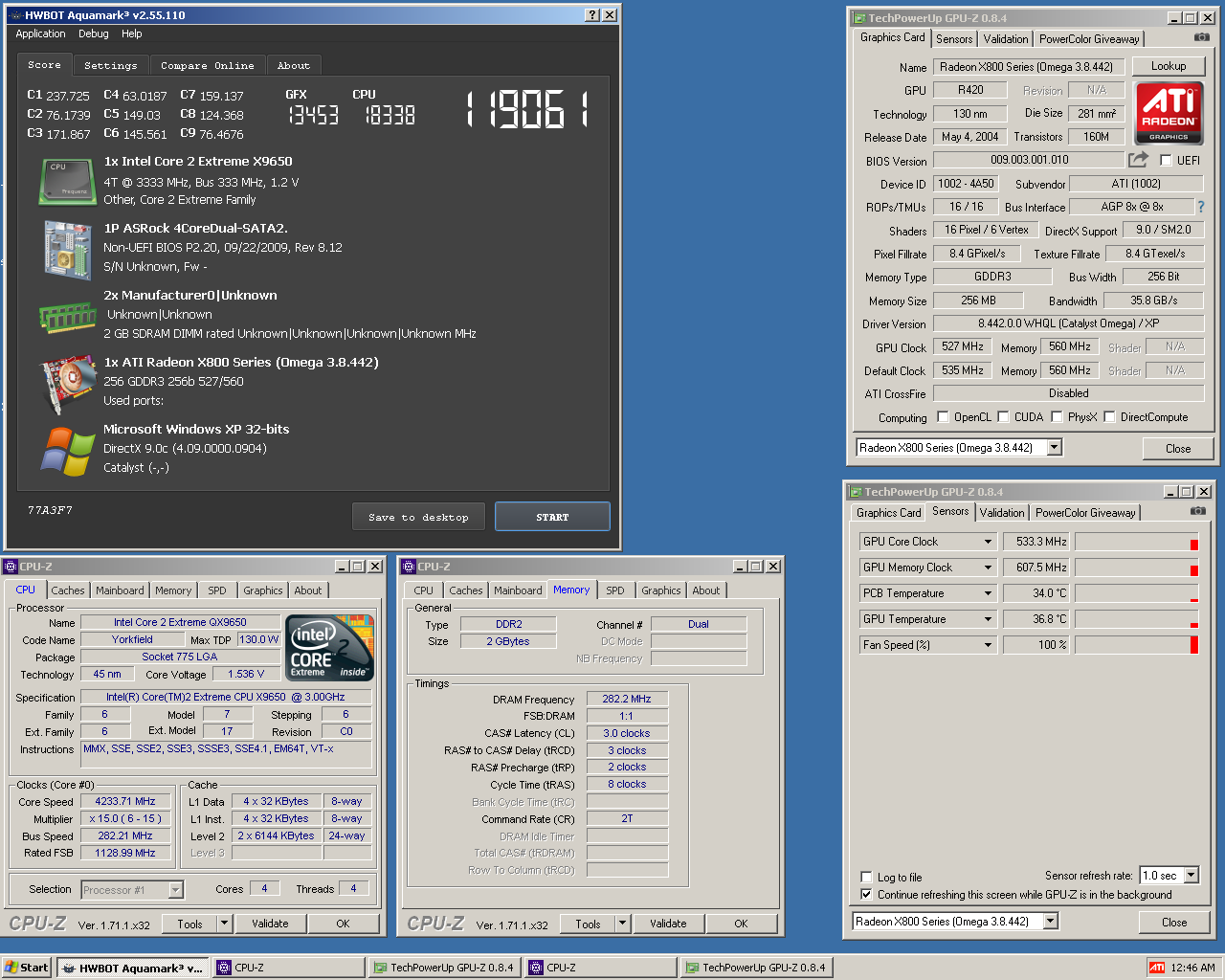Toggle the DirectCompute checkbox
The width and height of the screenshot is (1225, 980).
pyautogui.click(x=1109, y=416)
